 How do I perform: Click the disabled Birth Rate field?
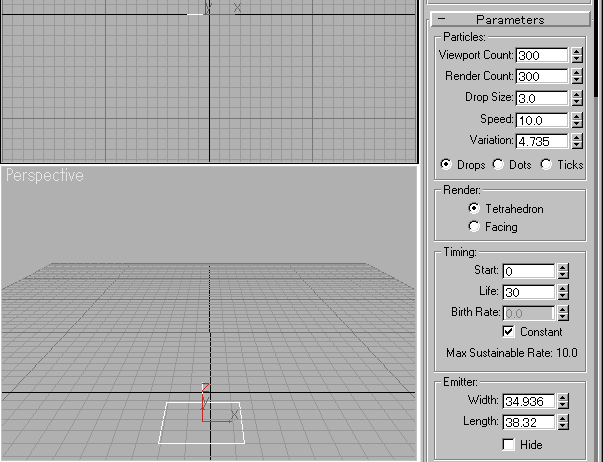pyautogui.click(x=528, y=313)
